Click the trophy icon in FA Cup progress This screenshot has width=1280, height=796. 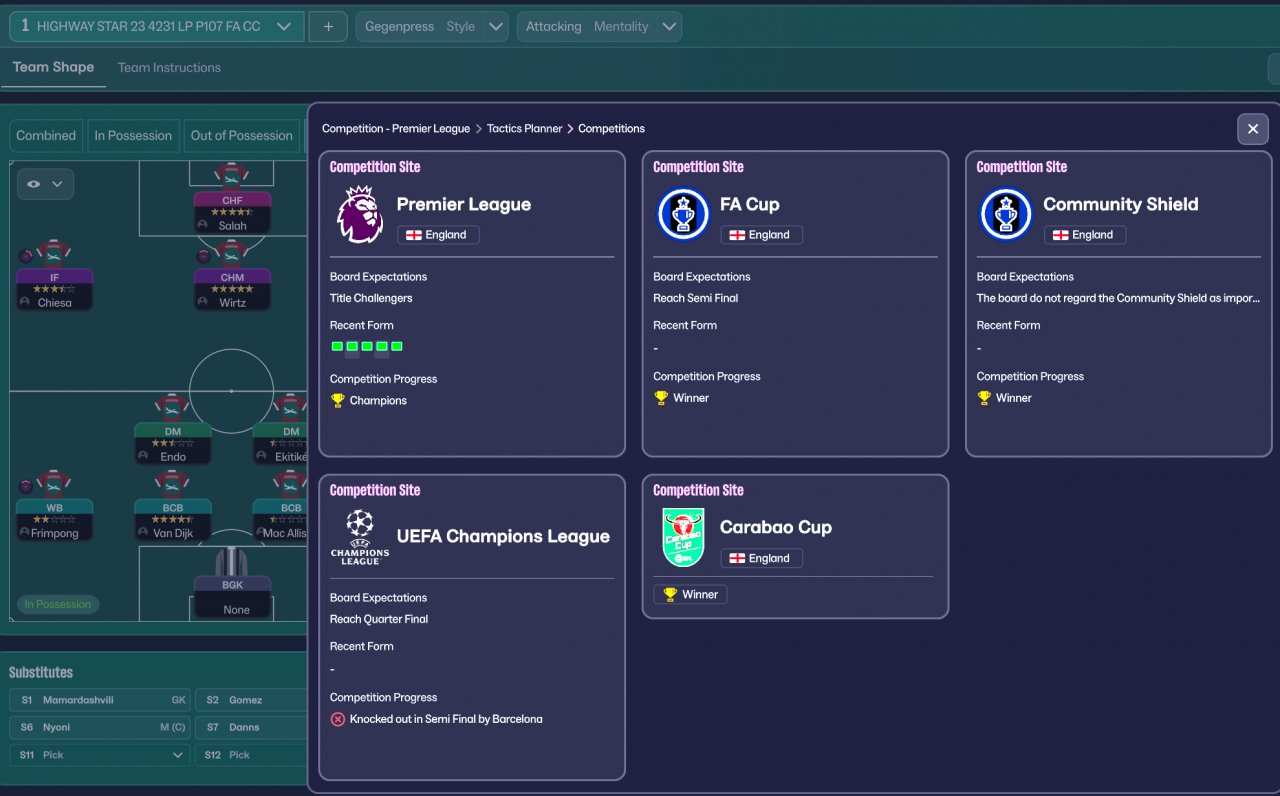tap(661, 398)
